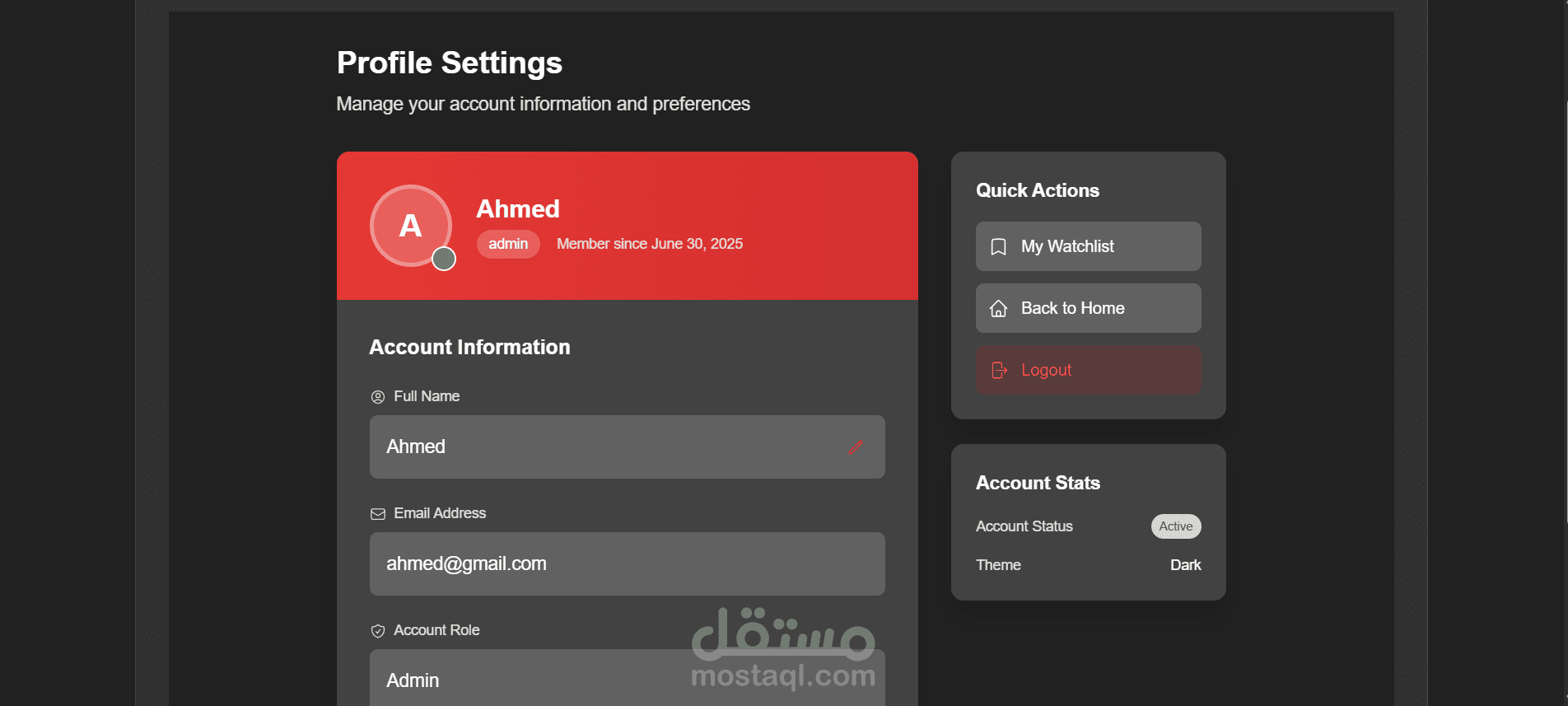Click the pencil edit icon in Full Name

855,447
